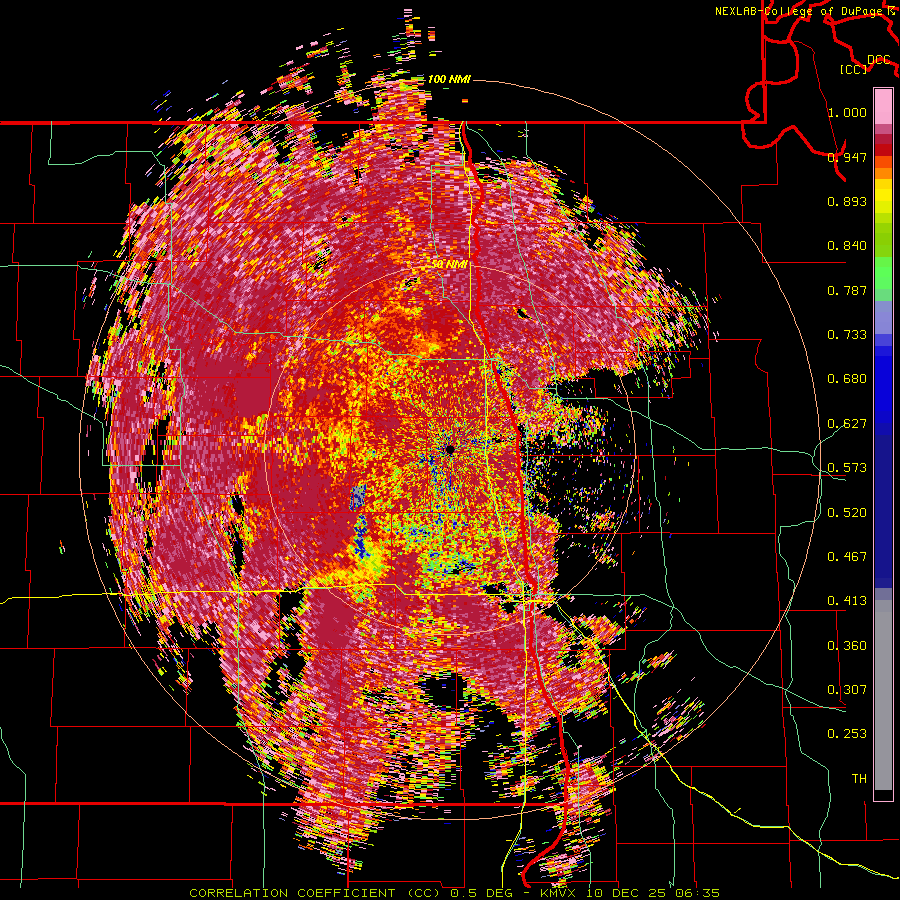Screen dimensions: 900x900
Task: Select the 0.787 scale value
Action: tap(847, 290)
